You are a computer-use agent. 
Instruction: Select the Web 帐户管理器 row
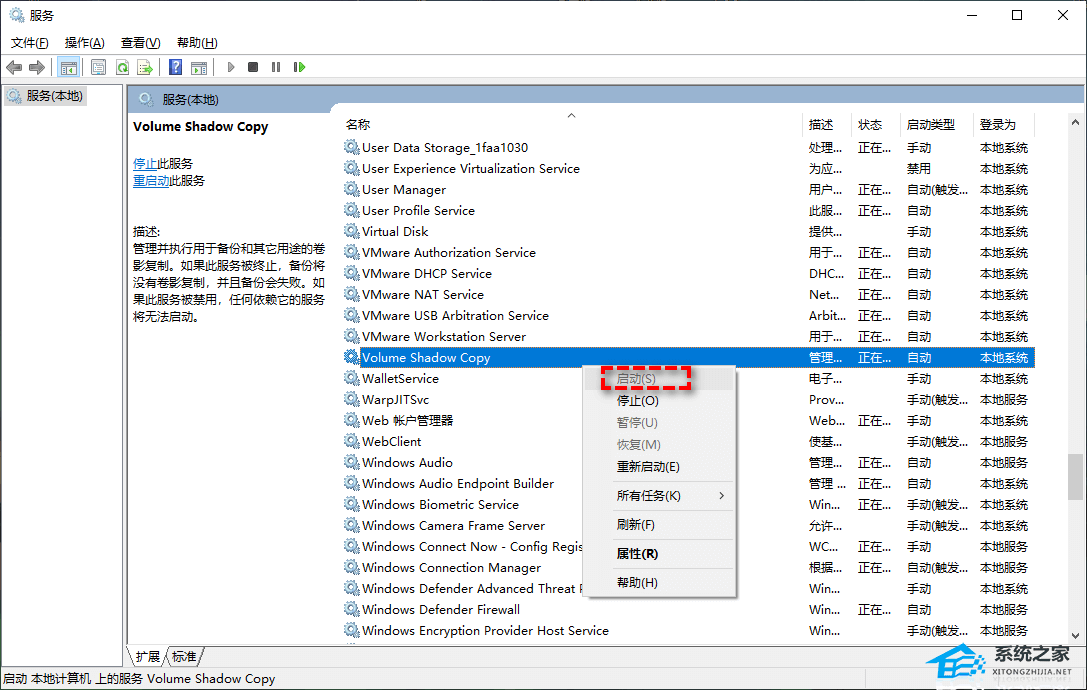click(x=688, y=420)
